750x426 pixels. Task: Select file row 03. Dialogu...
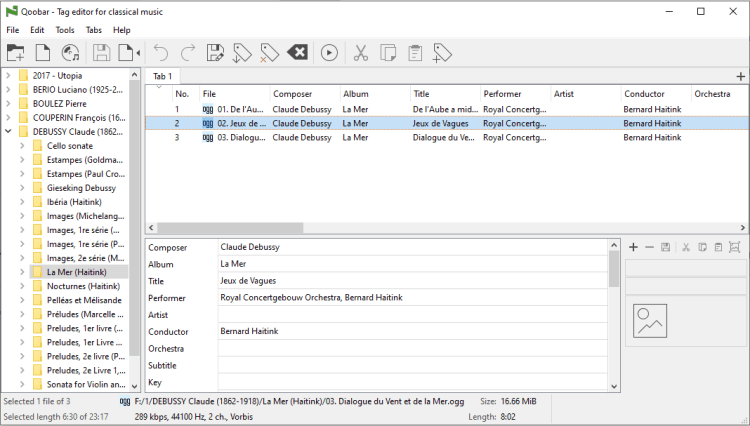447,138
